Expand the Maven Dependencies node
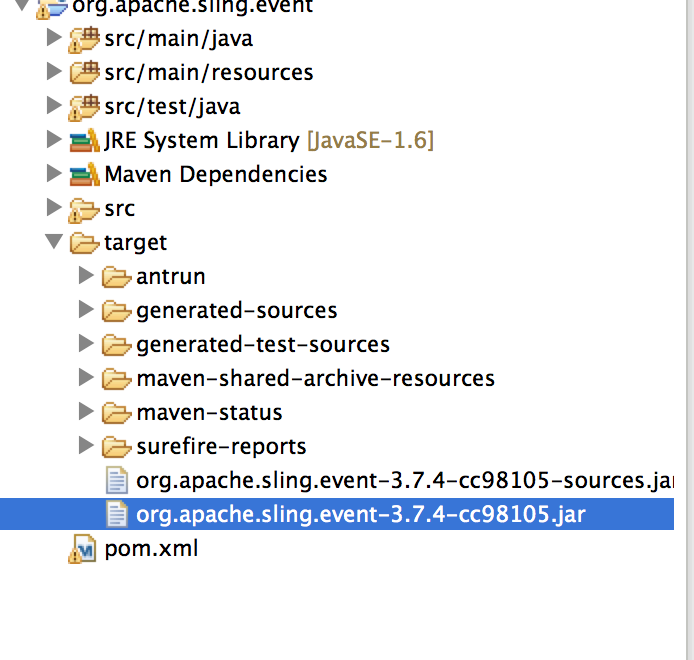The height and width of the screenshot is (660, 694). pyautogui.click(x=54, y=174)
